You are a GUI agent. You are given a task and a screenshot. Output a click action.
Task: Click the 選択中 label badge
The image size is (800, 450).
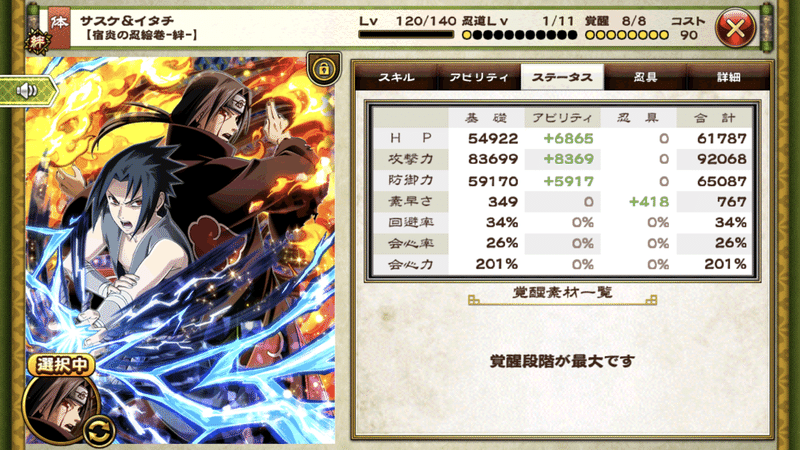point(61,365)
